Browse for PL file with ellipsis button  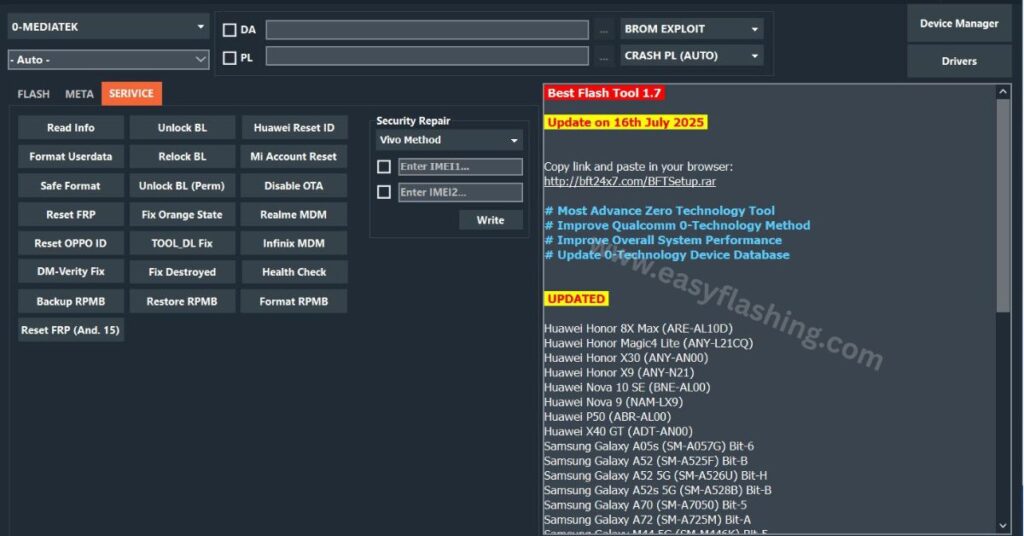[x=603, y=58]
